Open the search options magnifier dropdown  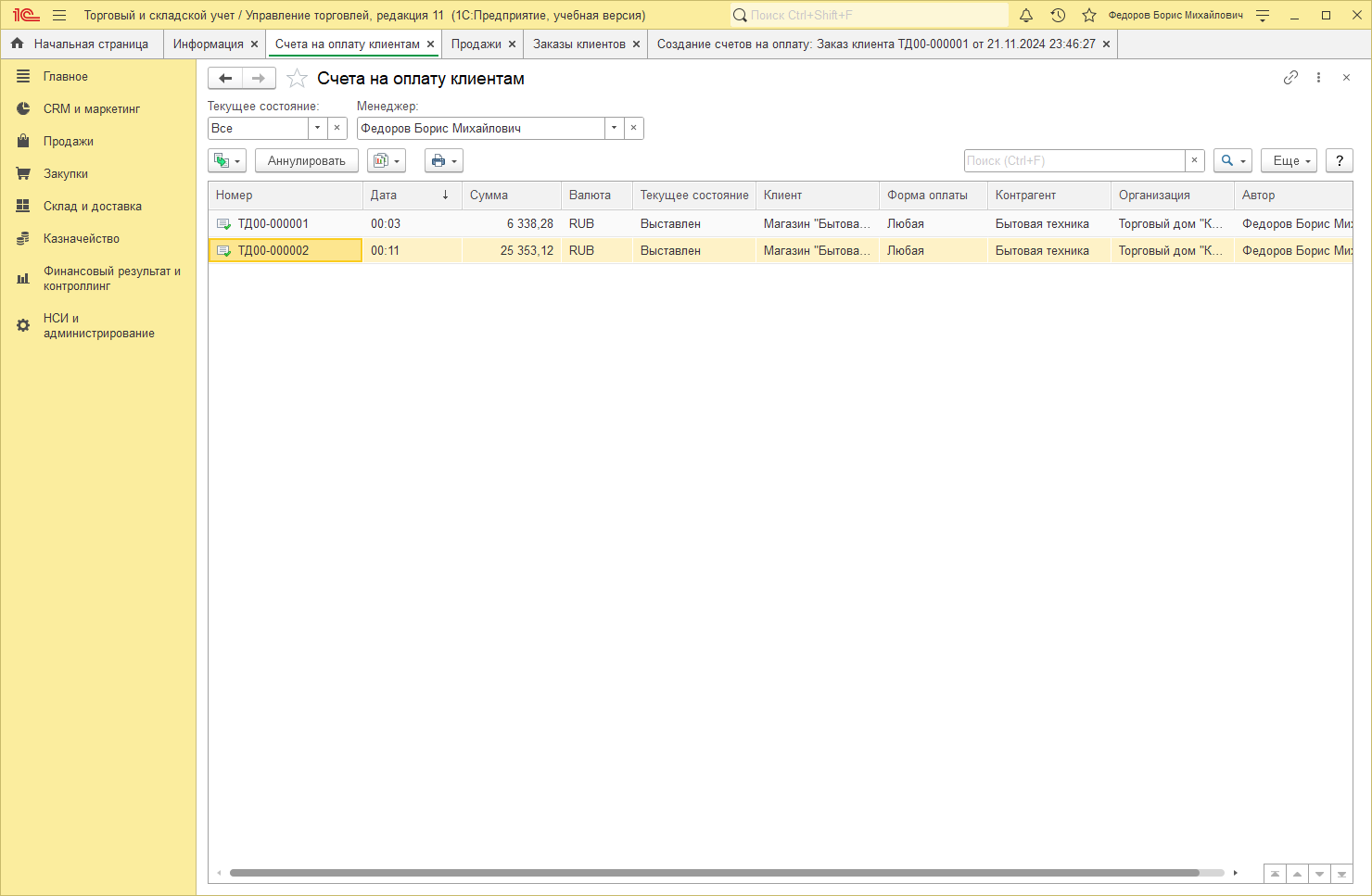1233,160
